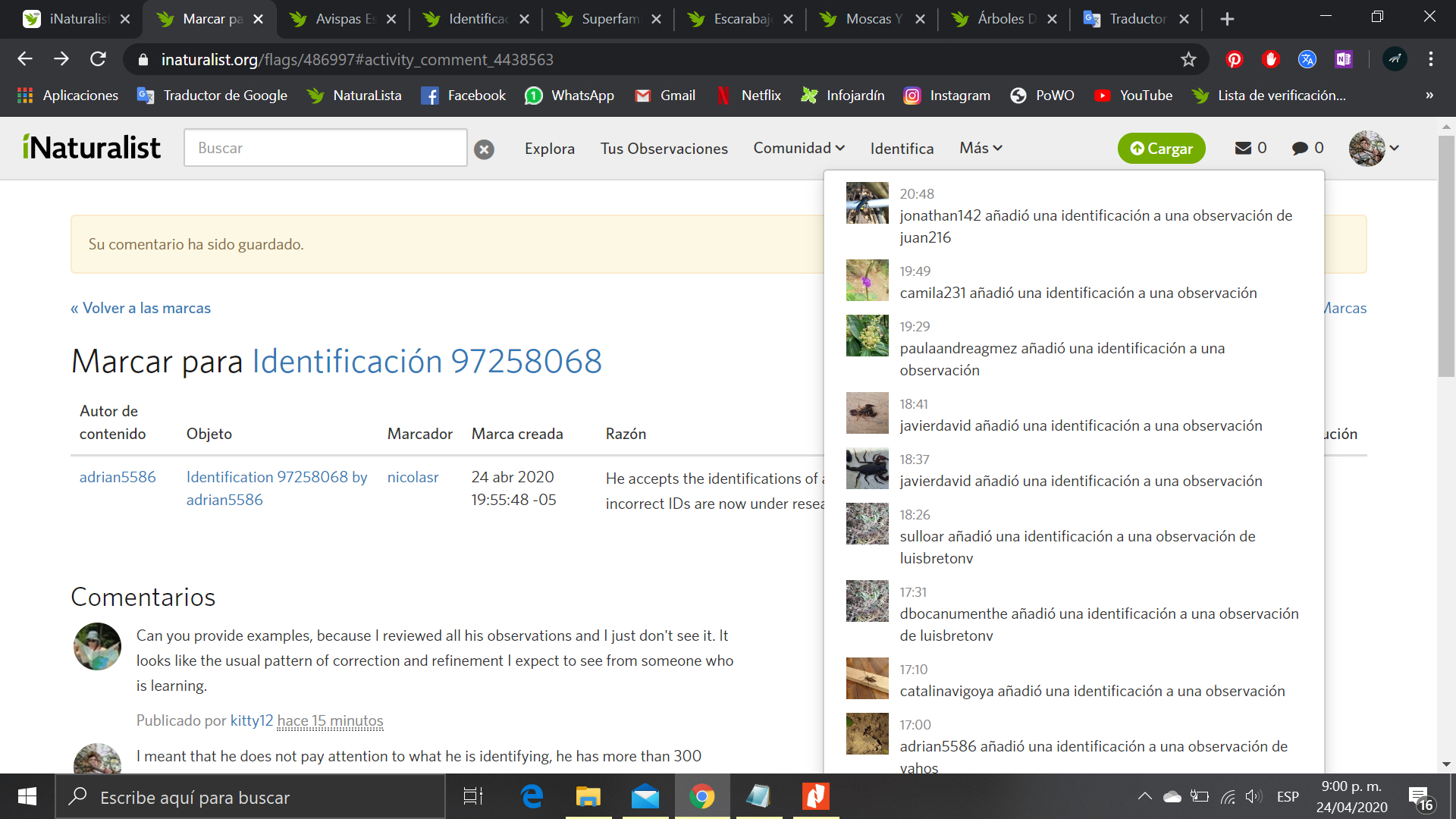
Task: Follow the Volver a las marcas link
Action: tap(140, 308)
